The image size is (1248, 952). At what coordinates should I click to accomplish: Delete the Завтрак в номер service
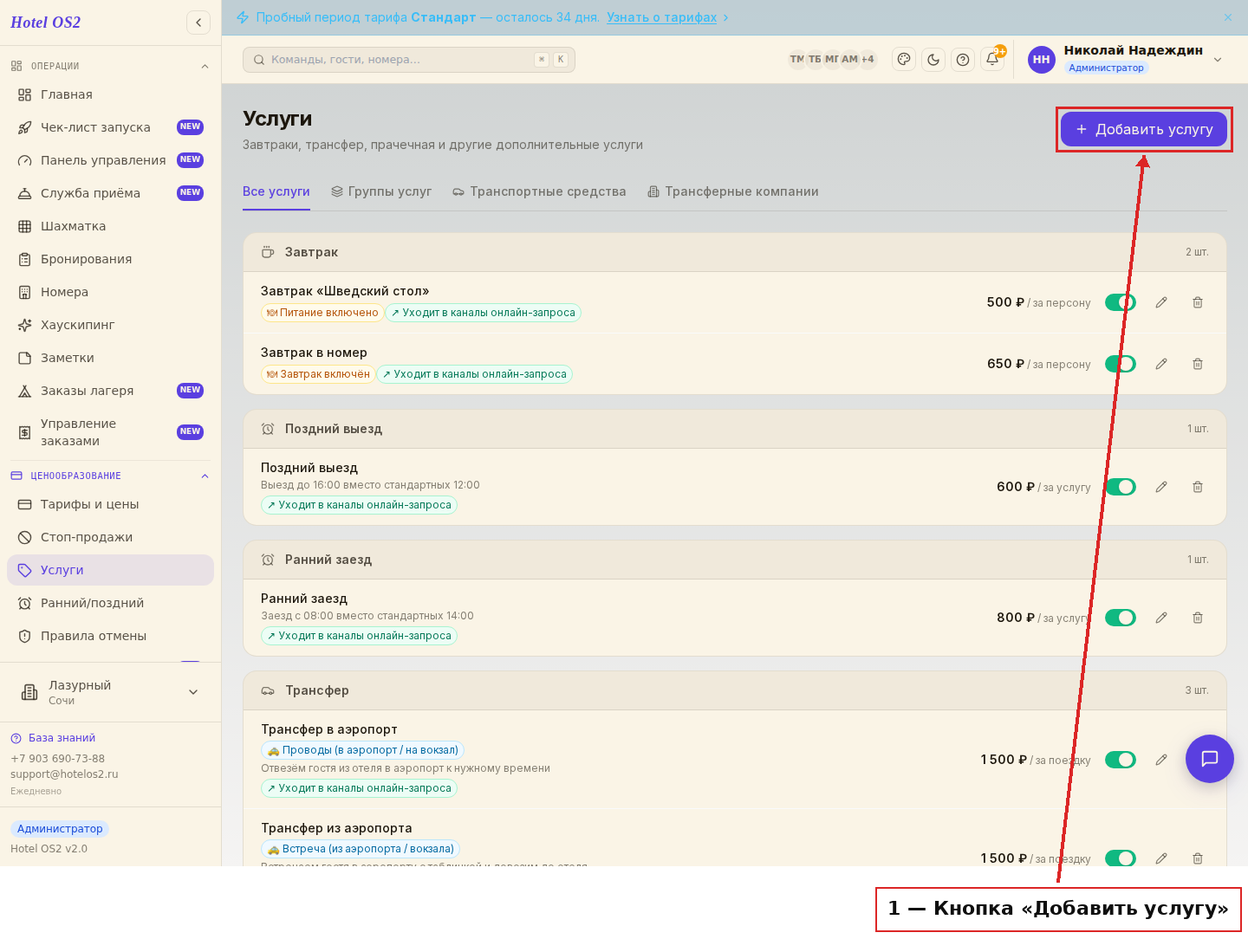(x=1198, y=364)
